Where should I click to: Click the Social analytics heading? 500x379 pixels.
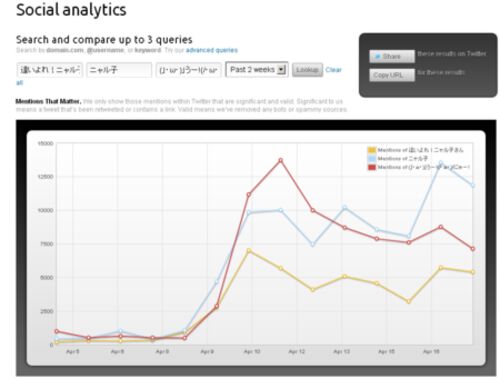click(x=71, y=10)
